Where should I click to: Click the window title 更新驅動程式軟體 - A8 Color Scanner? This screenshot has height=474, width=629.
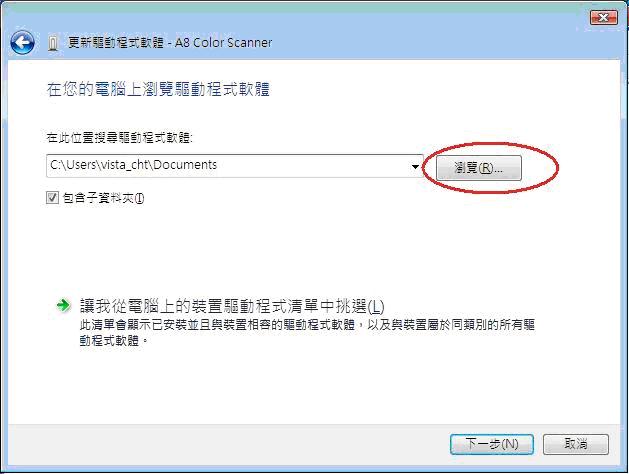(x=170, y=43)
